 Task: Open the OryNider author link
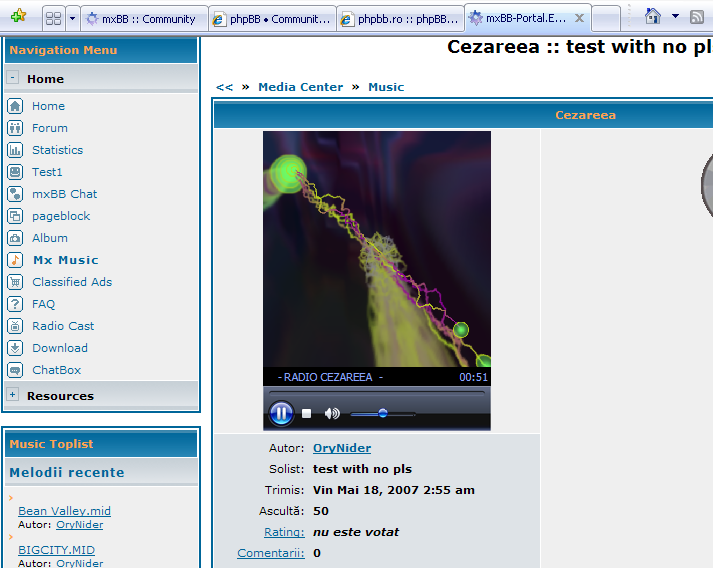tap(341, 448)
